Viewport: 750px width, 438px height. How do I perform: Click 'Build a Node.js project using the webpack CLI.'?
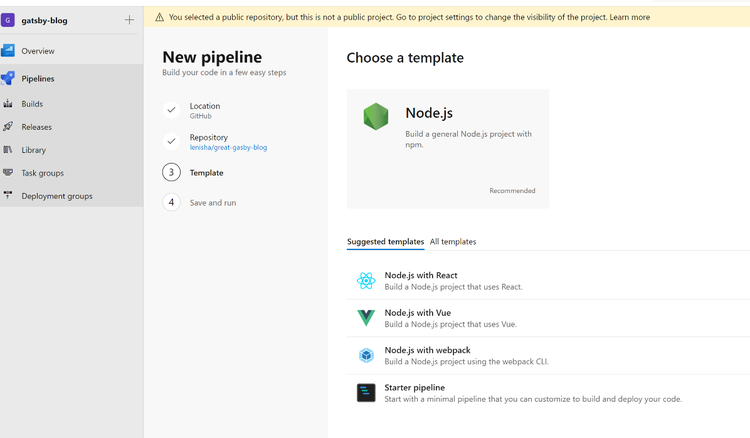click(466, 361)
